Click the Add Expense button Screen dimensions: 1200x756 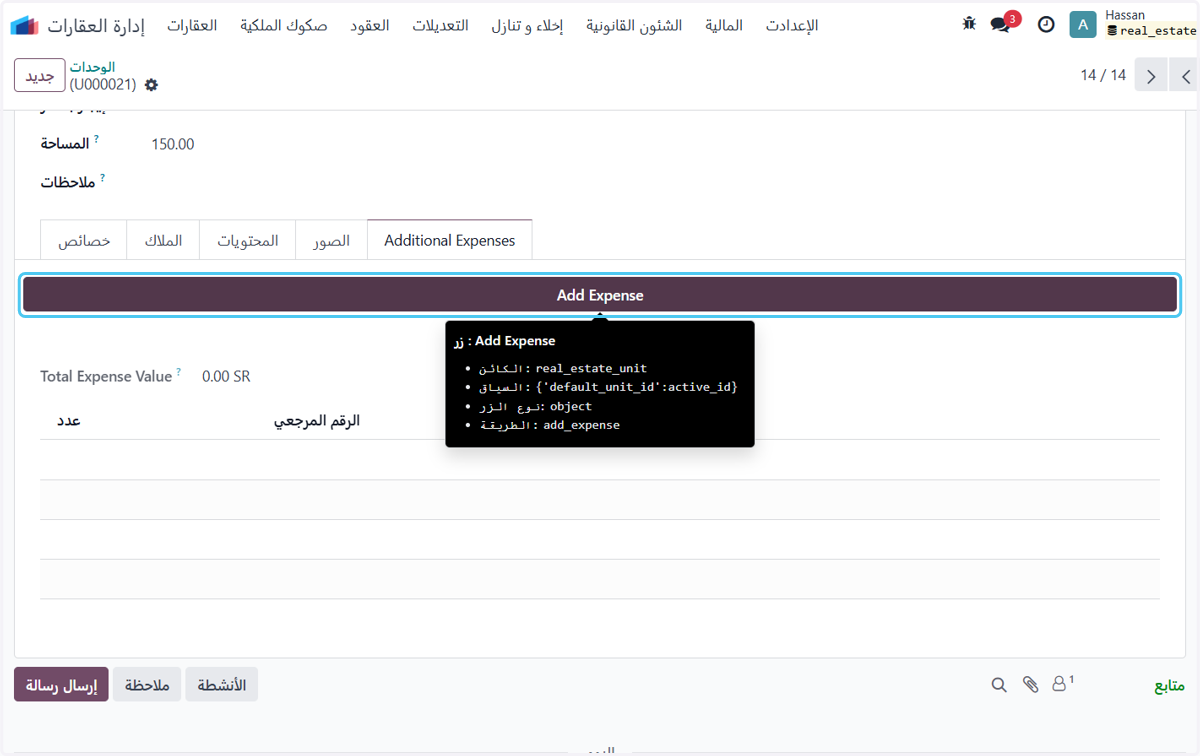600,295
